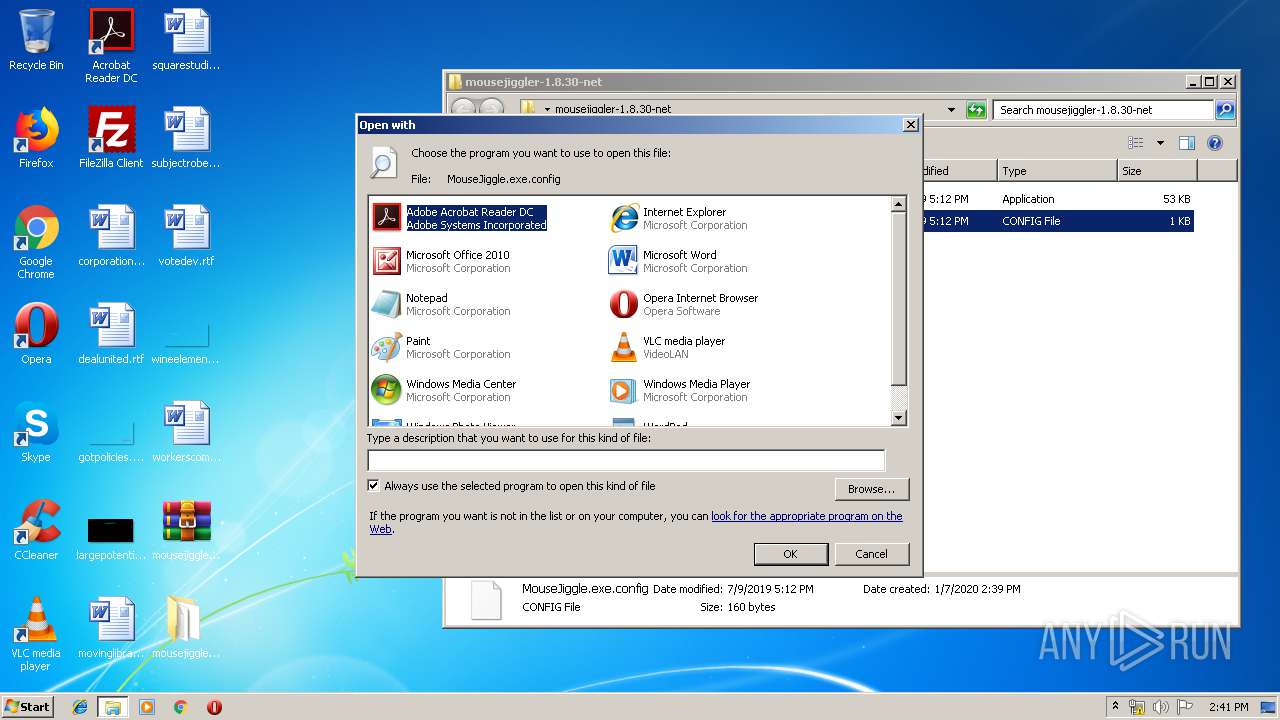The width and height of the screenshot is (1280, 720).
Task: Open Opera from taskbar
Action: pos(214,707)
